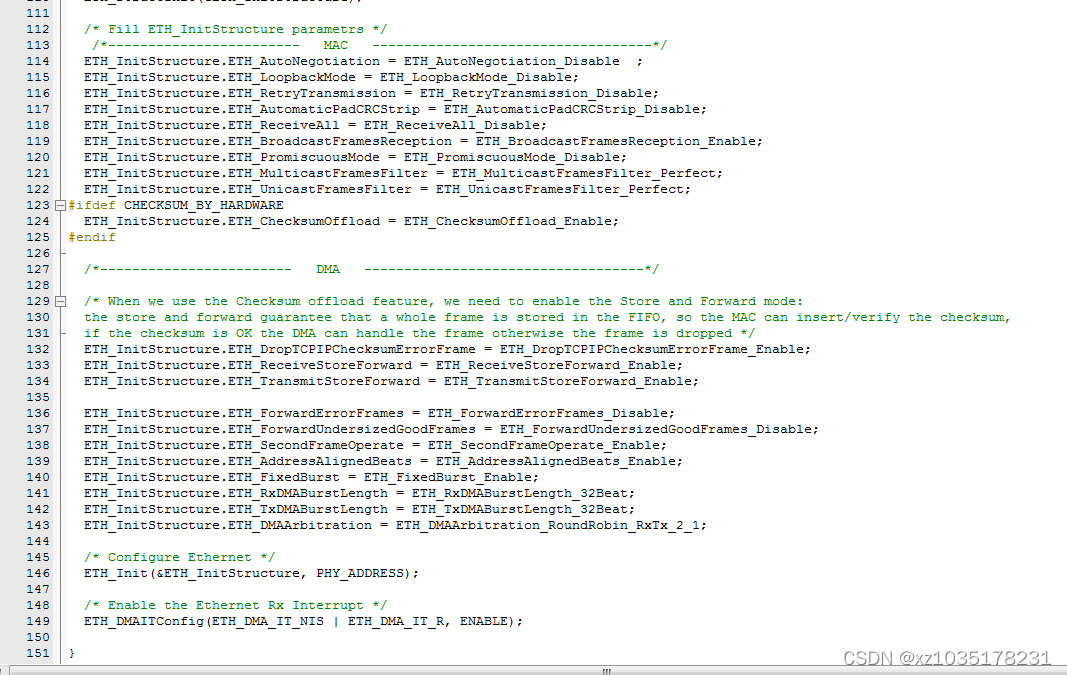Click ETH_FixedBurst_Enable value
The image size is (1067, 675).
[x=449, y=477]
